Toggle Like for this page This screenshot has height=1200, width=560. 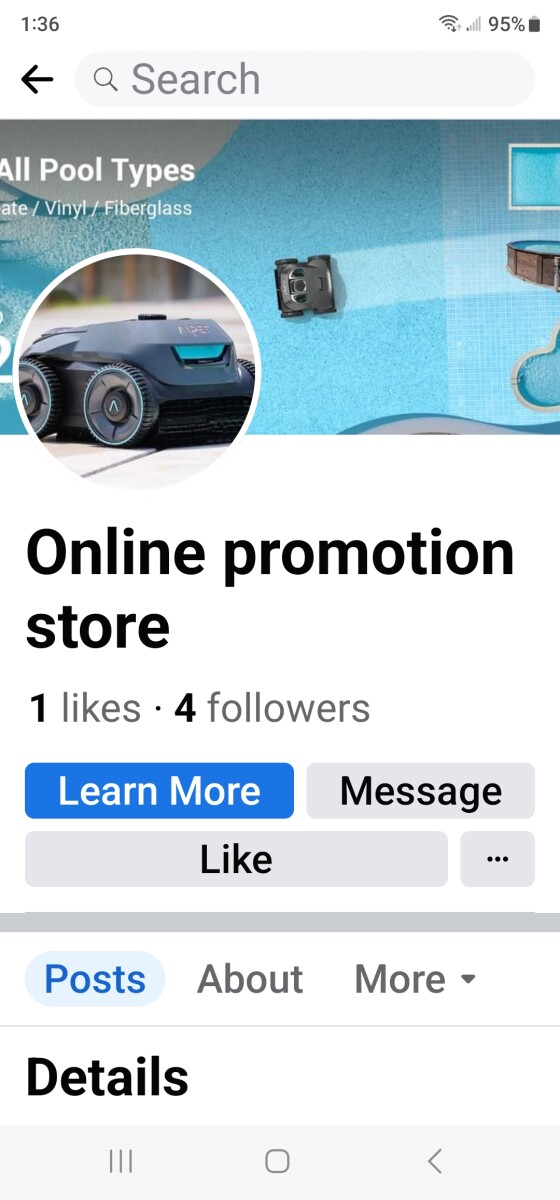(236, 859)
